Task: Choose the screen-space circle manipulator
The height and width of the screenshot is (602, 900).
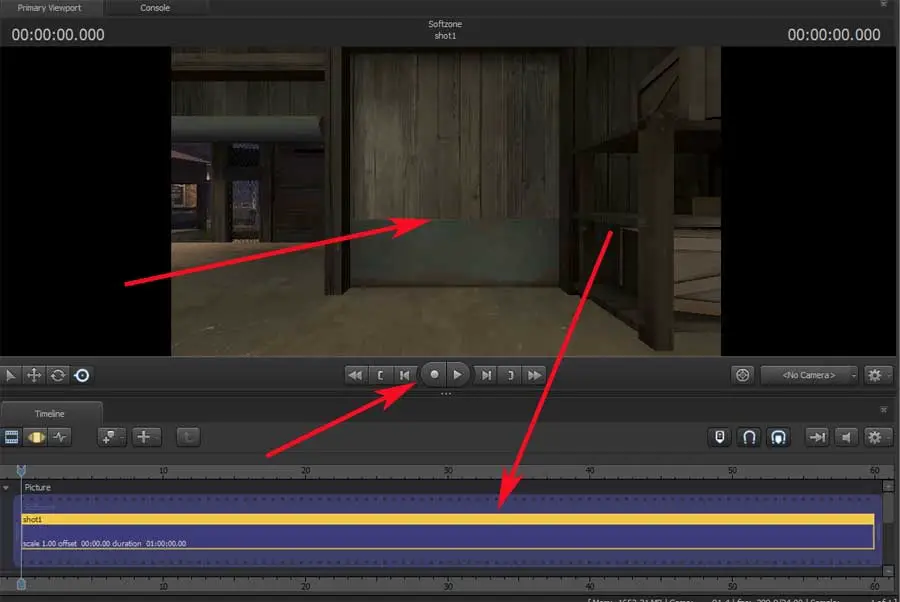Action: (x=82, y=375)
